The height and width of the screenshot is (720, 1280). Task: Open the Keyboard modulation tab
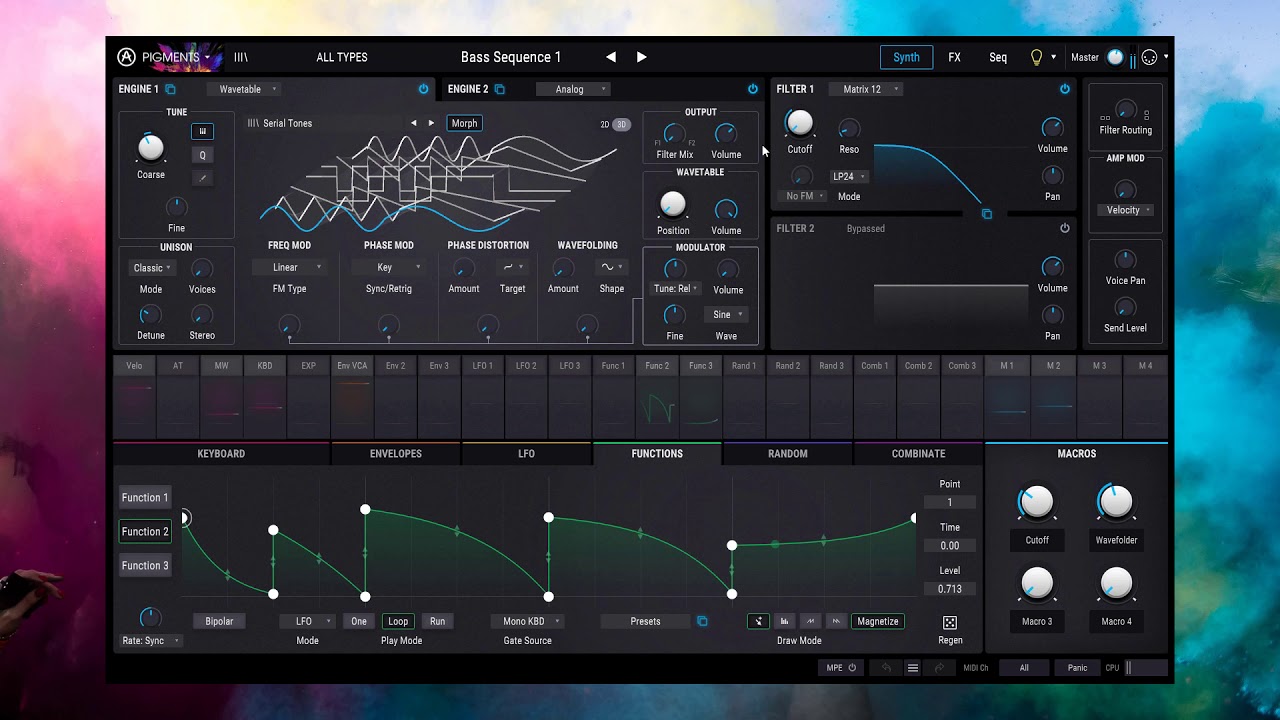point(221,454)
